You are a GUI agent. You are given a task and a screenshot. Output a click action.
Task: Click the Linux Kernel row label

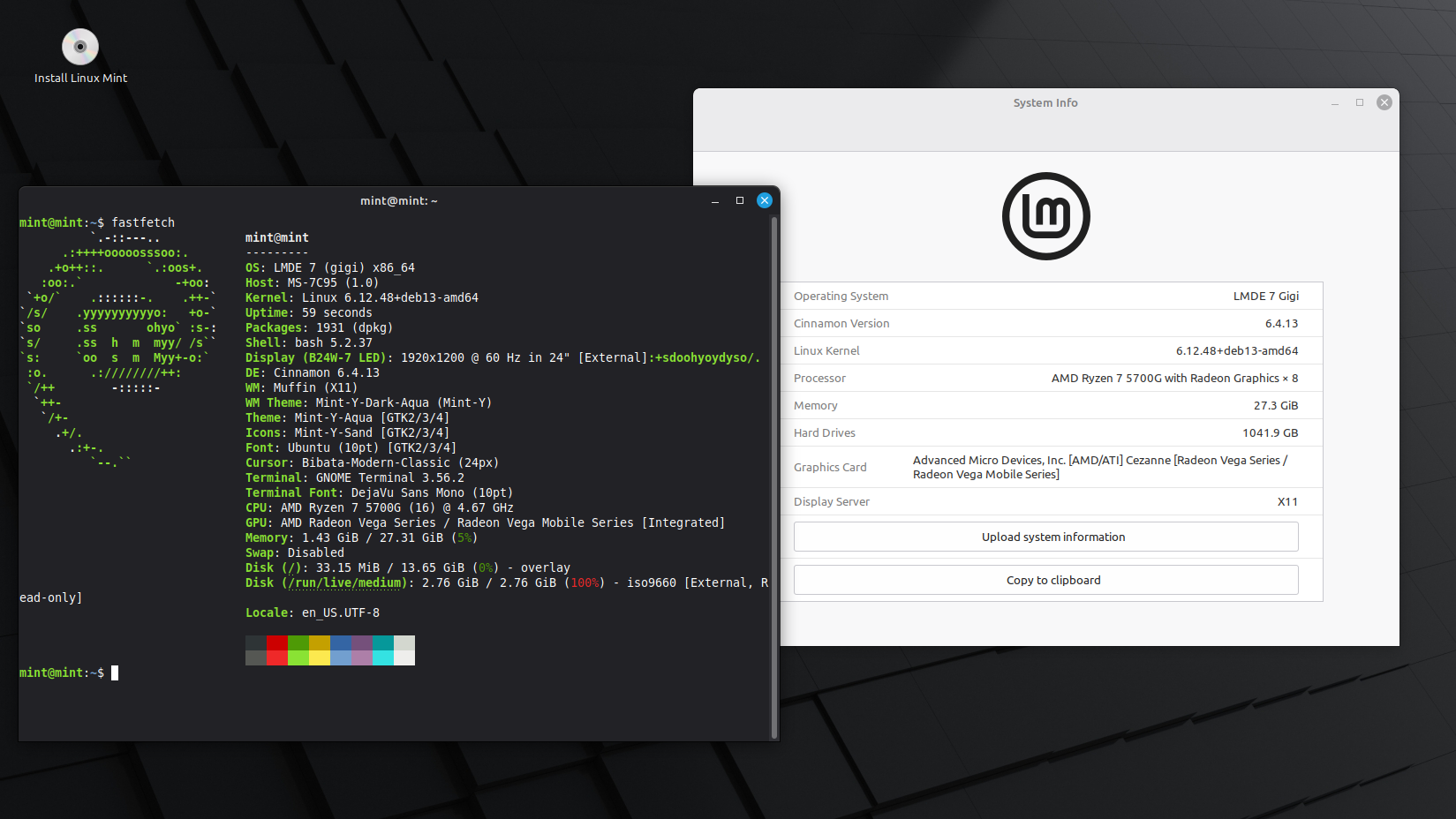pos(826,350)
